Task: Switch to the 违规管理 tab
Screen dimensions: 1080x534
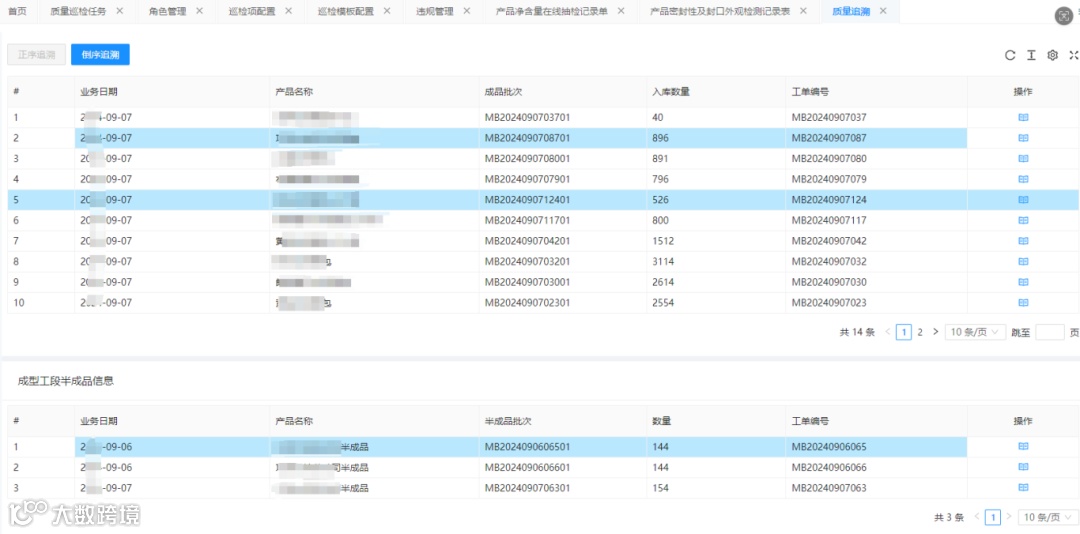Action: (435, 12)
